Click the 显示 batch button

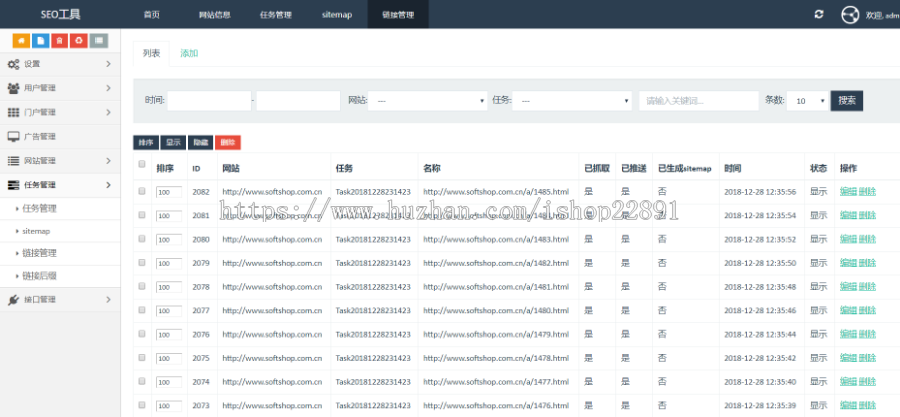(173, 143)
